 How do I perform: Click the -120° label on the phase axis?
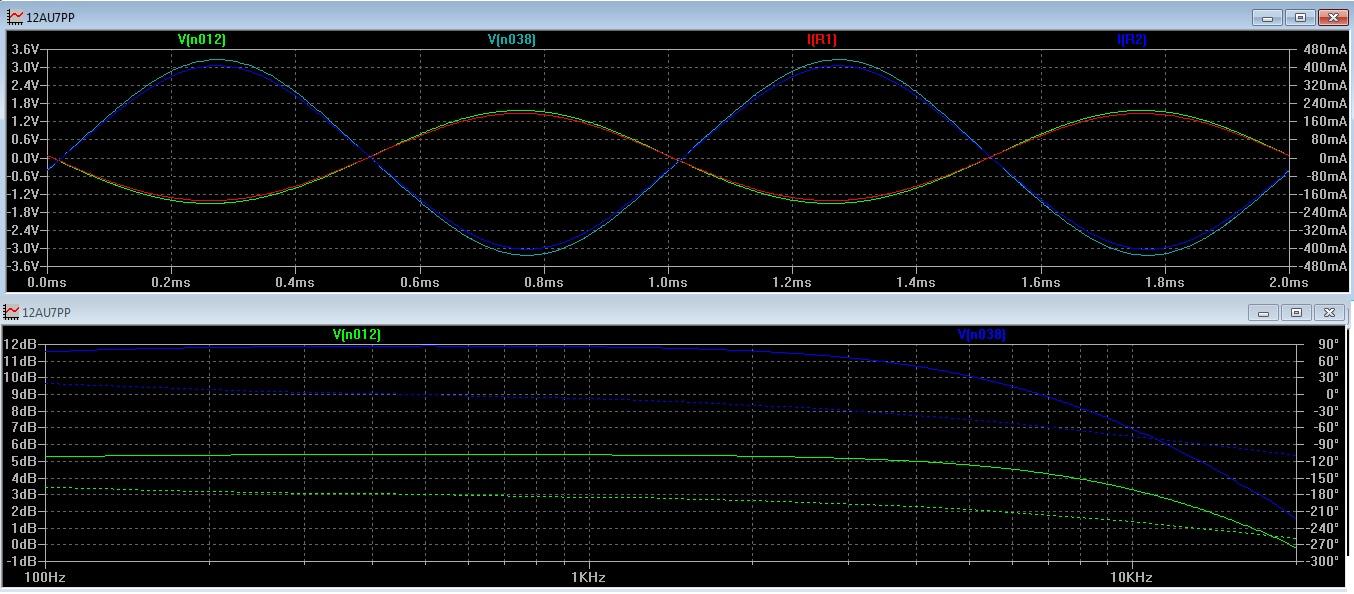[1321, 461]
